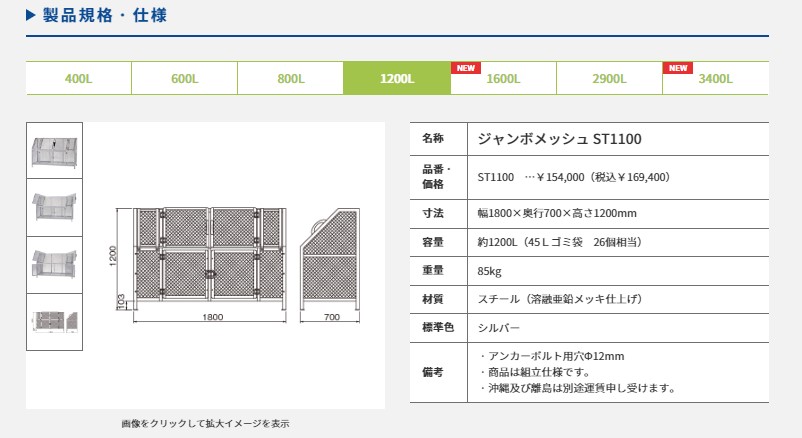Click the side view drawing labeled 700
Screen dimensions: 802x438
click(x=330, y=265)
